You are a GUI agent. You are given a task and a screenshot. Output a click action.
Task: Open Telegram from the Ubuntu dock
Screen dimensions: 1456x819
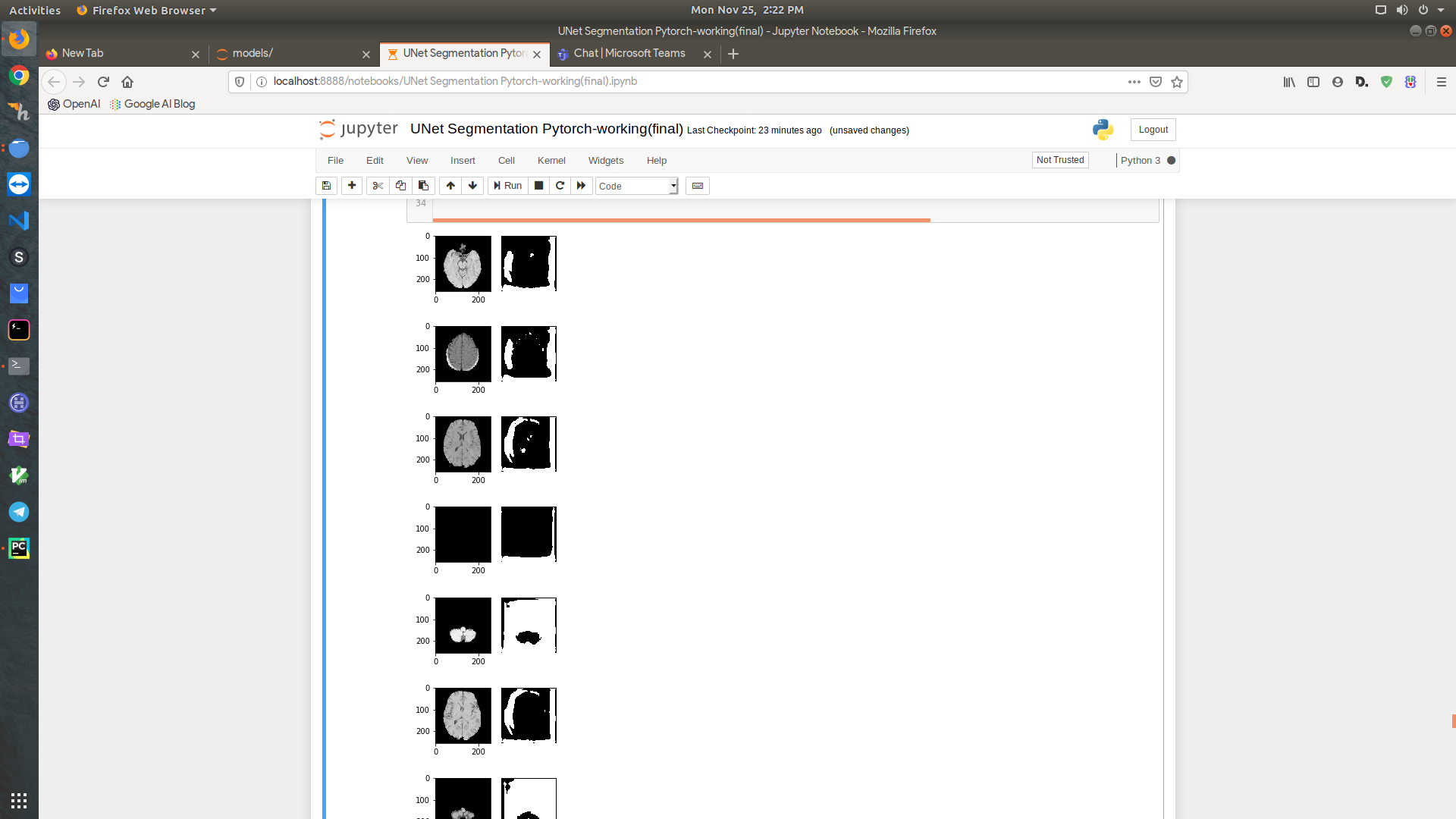(x=19, y=512)
